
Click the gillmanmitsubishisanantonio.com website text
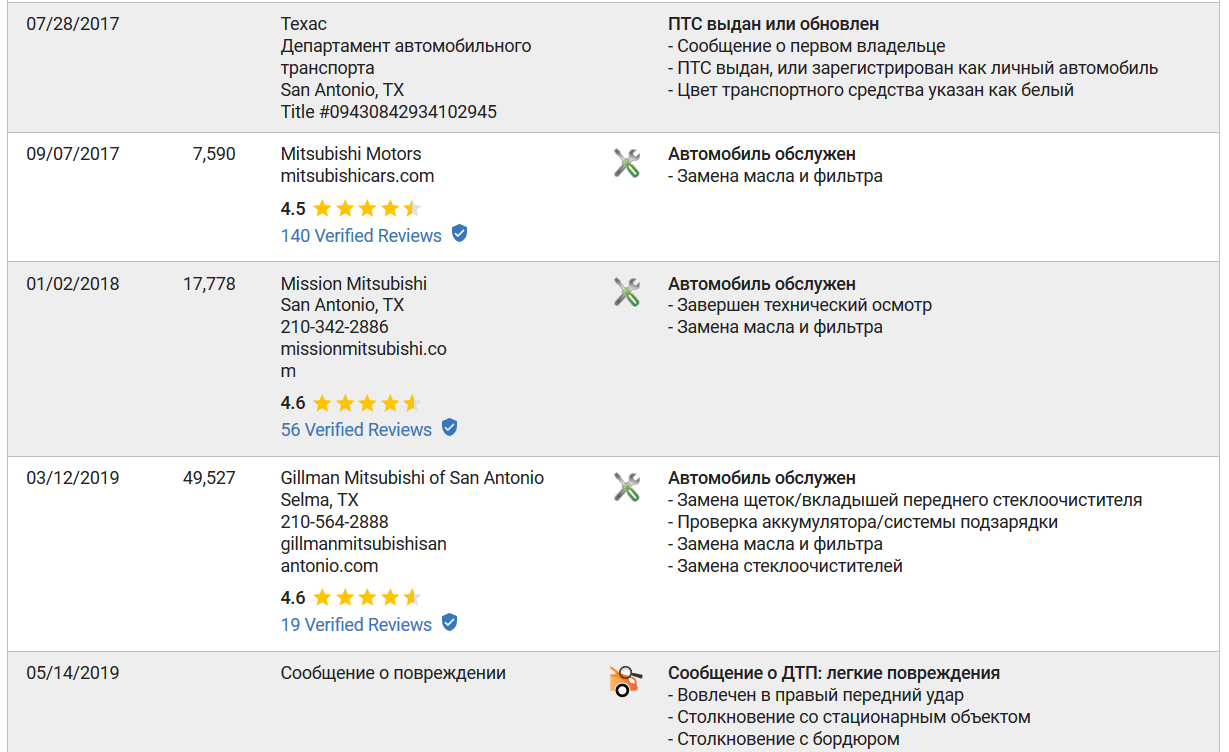point(364,555)
